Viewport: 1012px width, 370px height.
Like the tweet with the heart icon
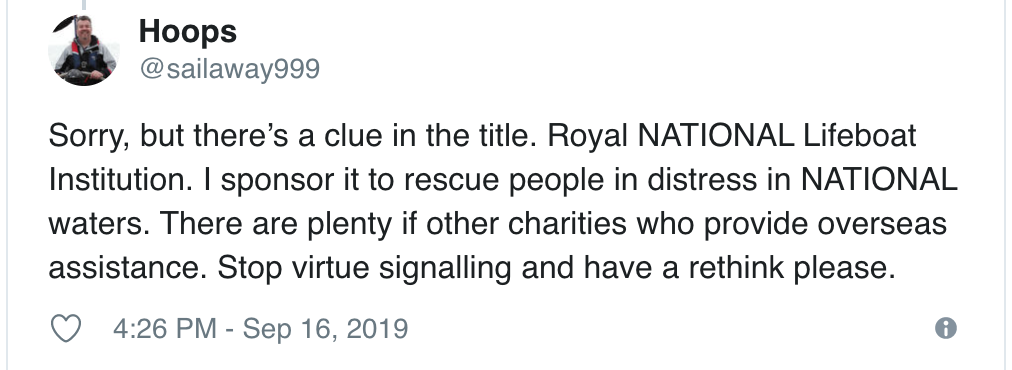tap(66, 329)
